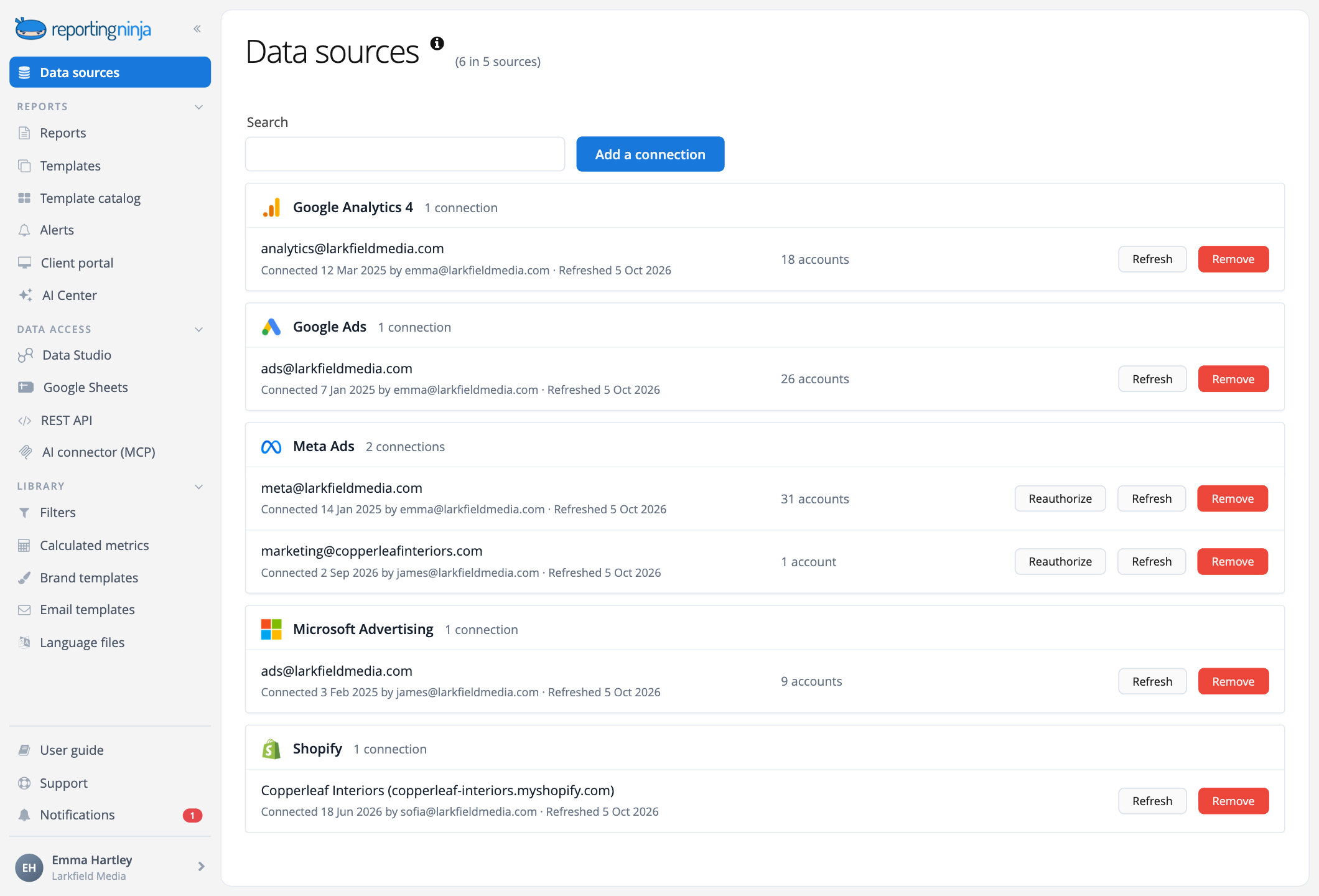Expand Emma Hartley account menu arrow
1319x896 pixels.
point(201,866)
